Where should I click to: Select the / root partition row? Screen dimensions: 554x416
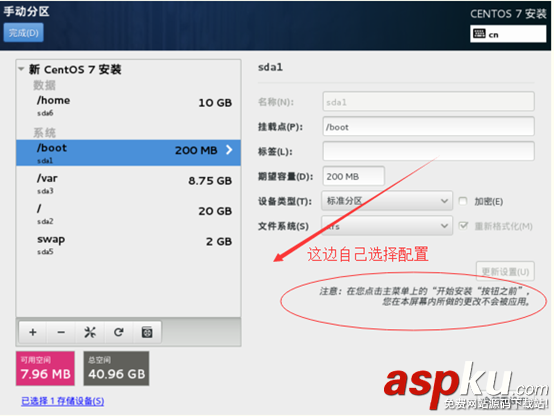pyautogui.click(x=128, y=214)
